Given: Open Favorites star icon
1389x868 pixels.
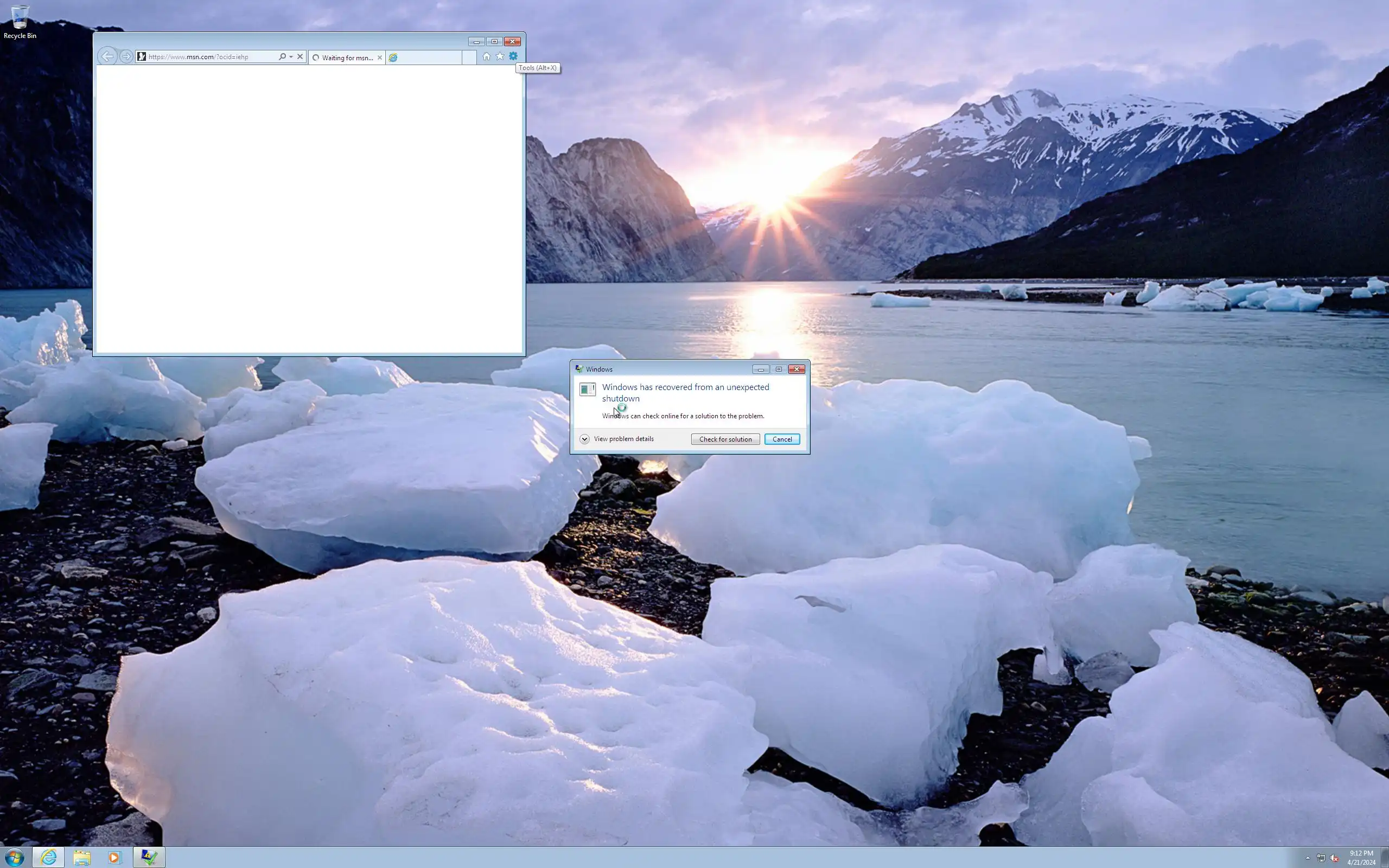Looking at the screenshot, I should 499,56.
